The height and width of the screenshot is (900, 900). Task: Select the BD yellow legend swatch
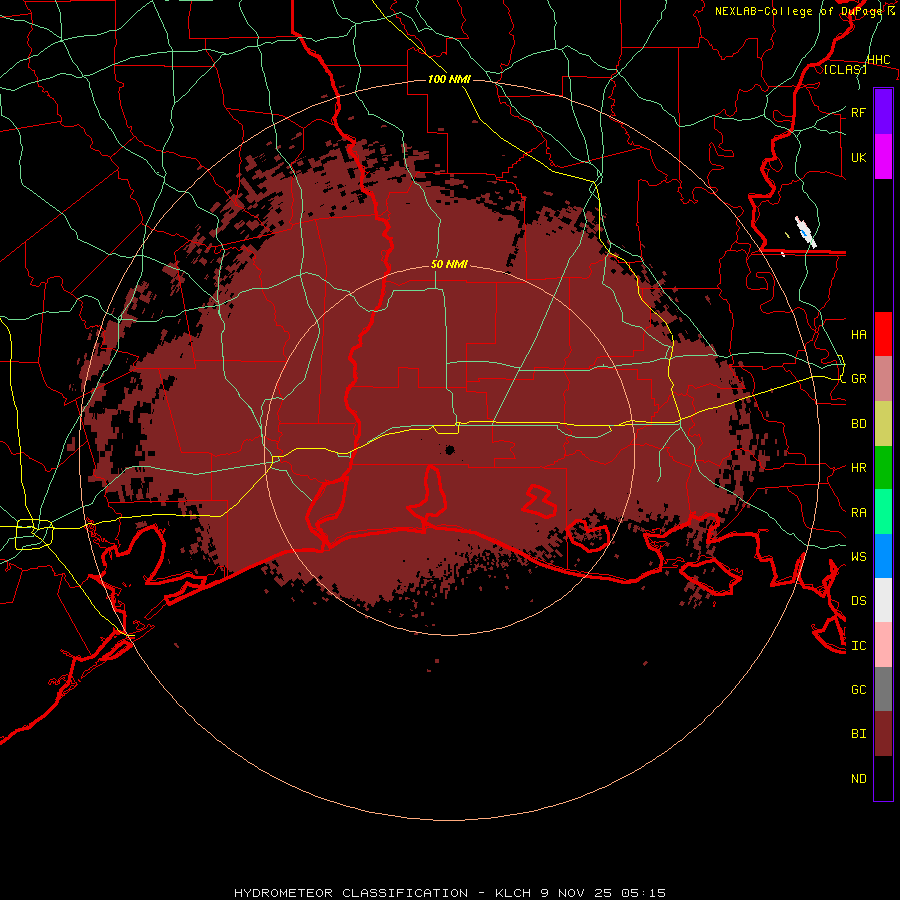point(883,424)
